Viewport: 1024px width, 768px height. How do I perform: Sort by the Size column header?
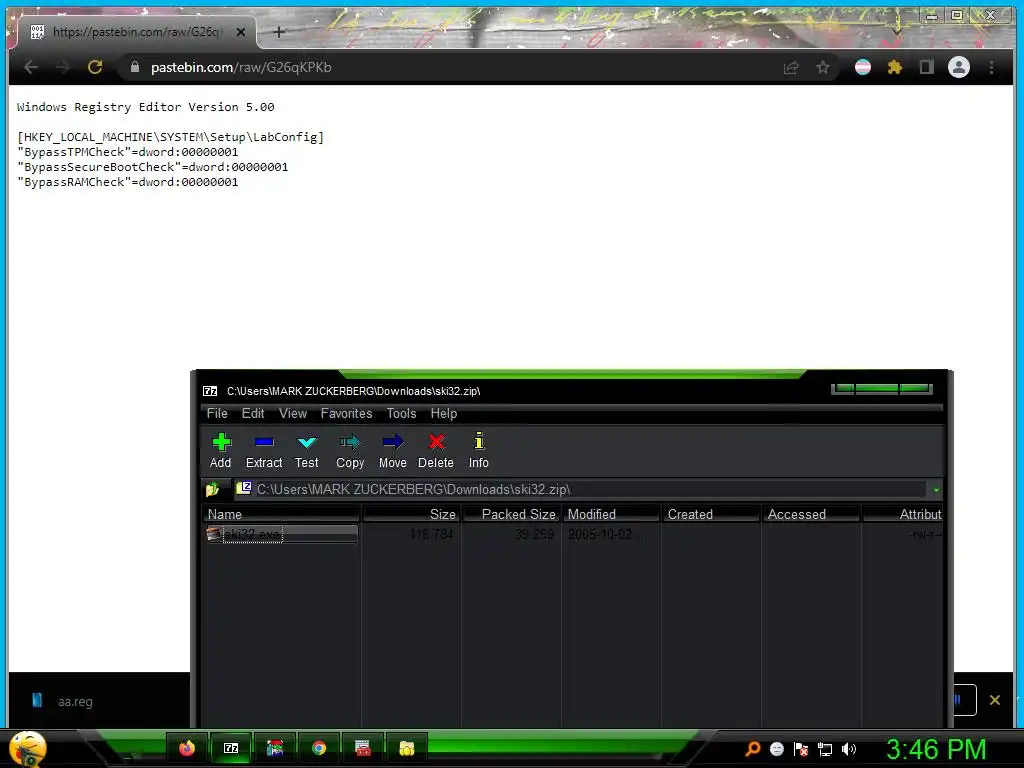click(x=411, y=514)
